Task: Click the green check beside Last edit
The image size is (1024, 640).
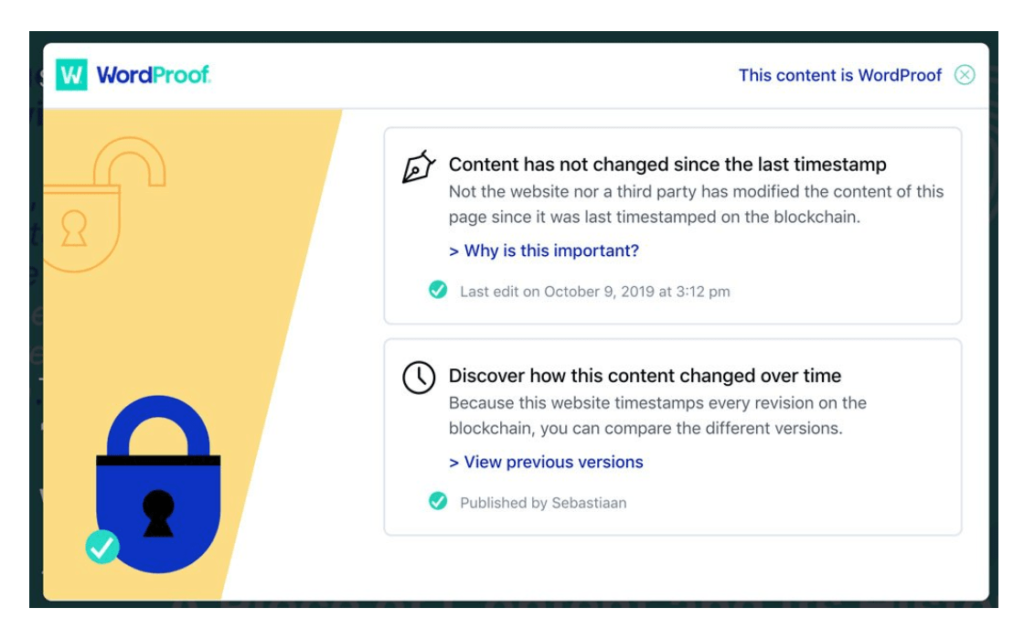Action: click(x=437, y=291)
